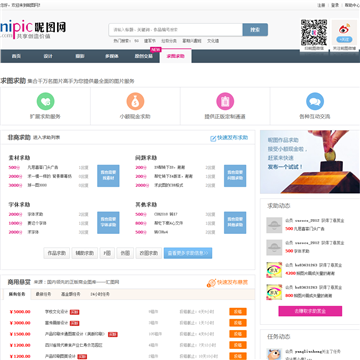Post a request from the 问题求助 blue button
Image resolution: width=360 pixels, height=360 pixels.
click(235, 176)
